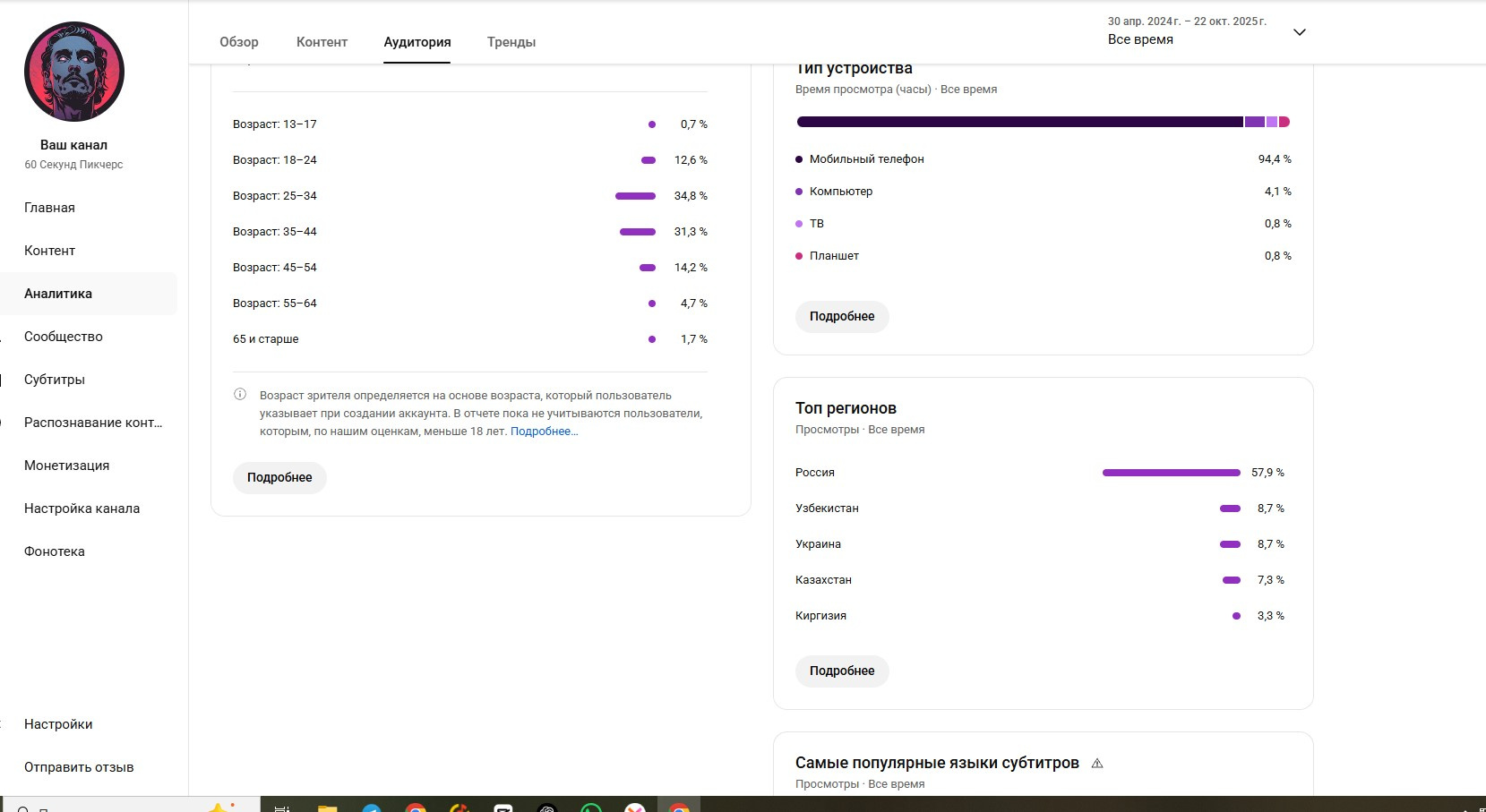Select the Аудитория tab

(417, 42)
